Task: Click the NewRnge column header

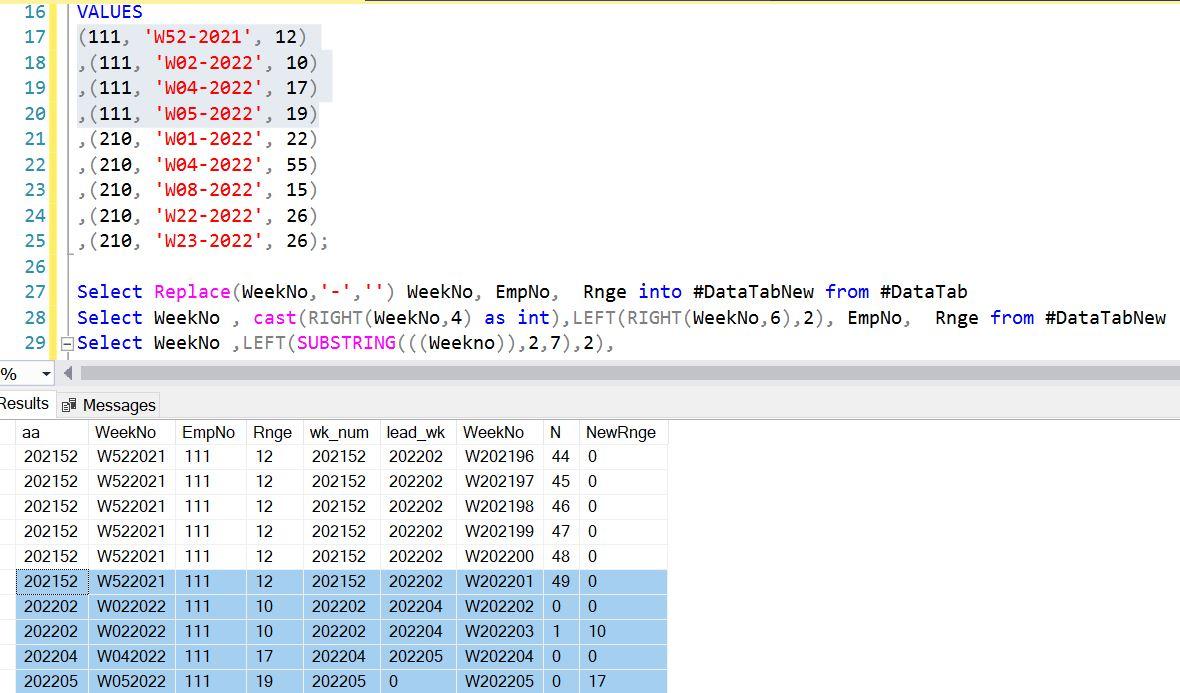Action: 621,432
